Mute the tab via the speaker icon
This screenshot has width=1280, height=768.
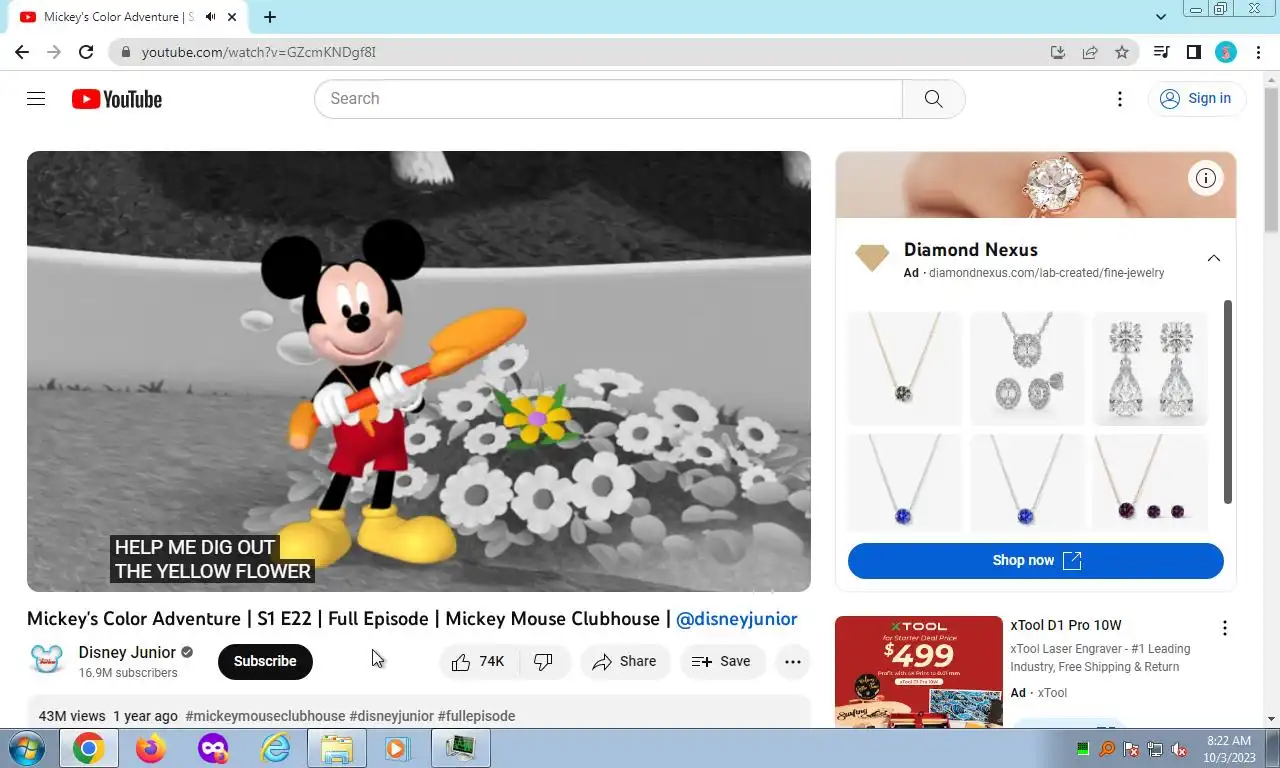coord(211,17)
